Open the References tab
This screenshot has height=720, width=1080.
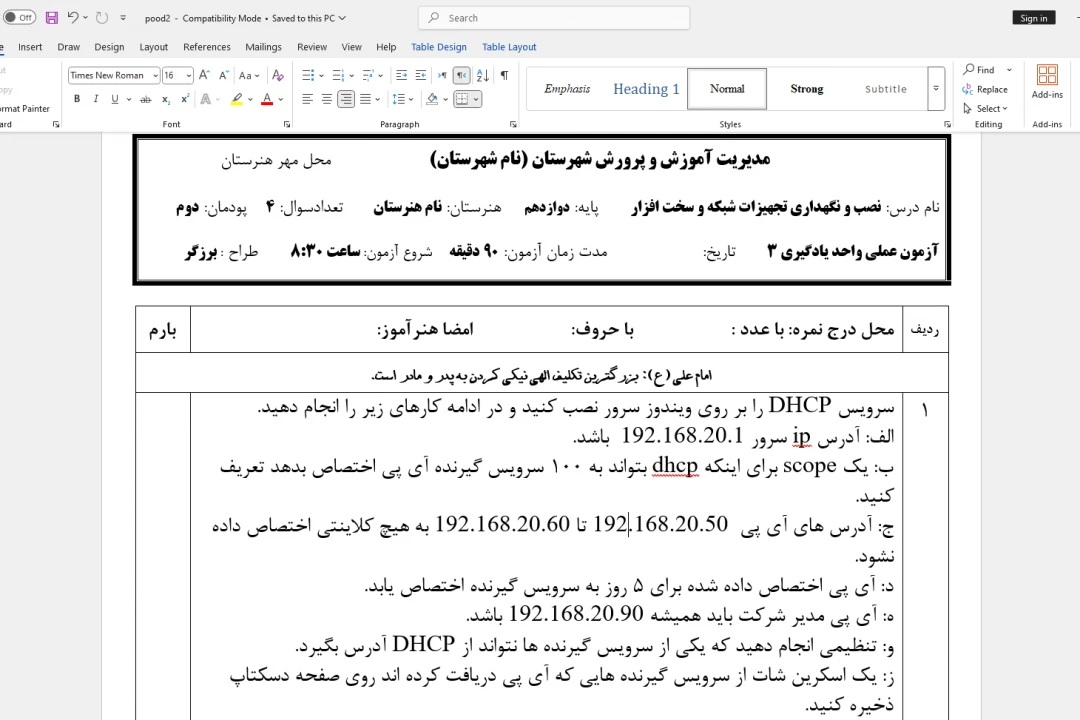pos(207,47)
